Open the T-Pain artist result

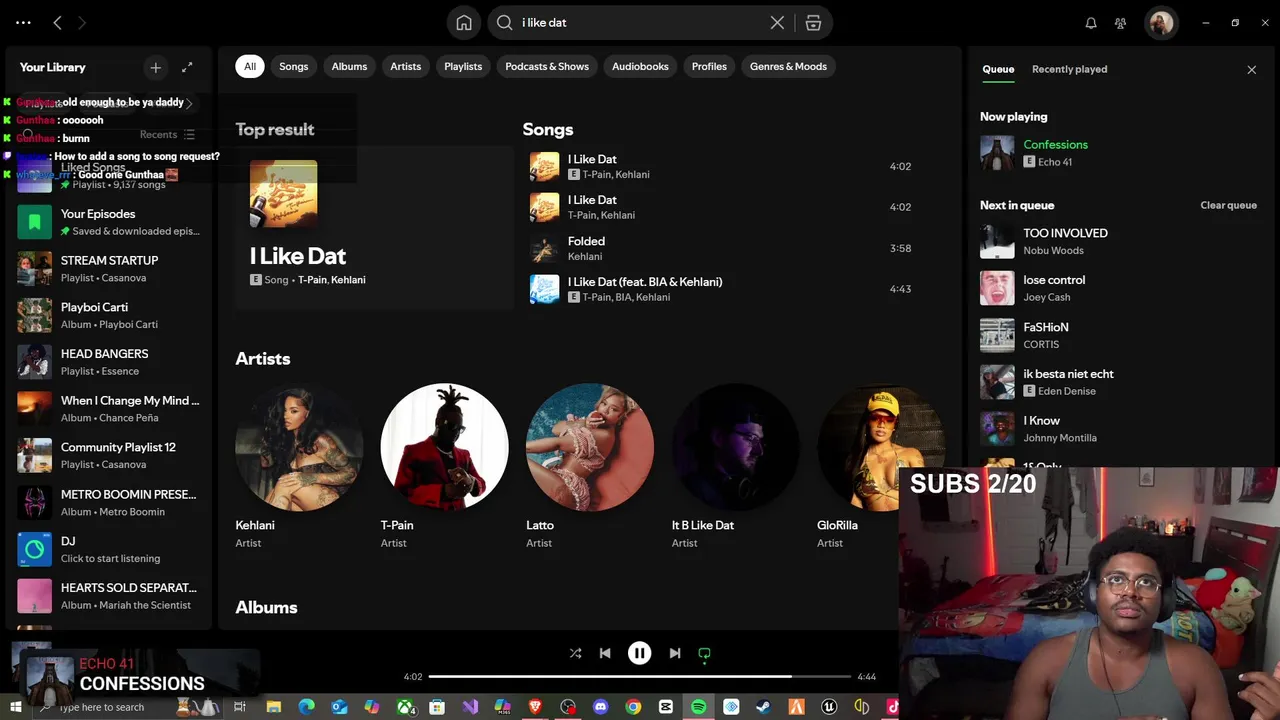(x=444, y=467)
